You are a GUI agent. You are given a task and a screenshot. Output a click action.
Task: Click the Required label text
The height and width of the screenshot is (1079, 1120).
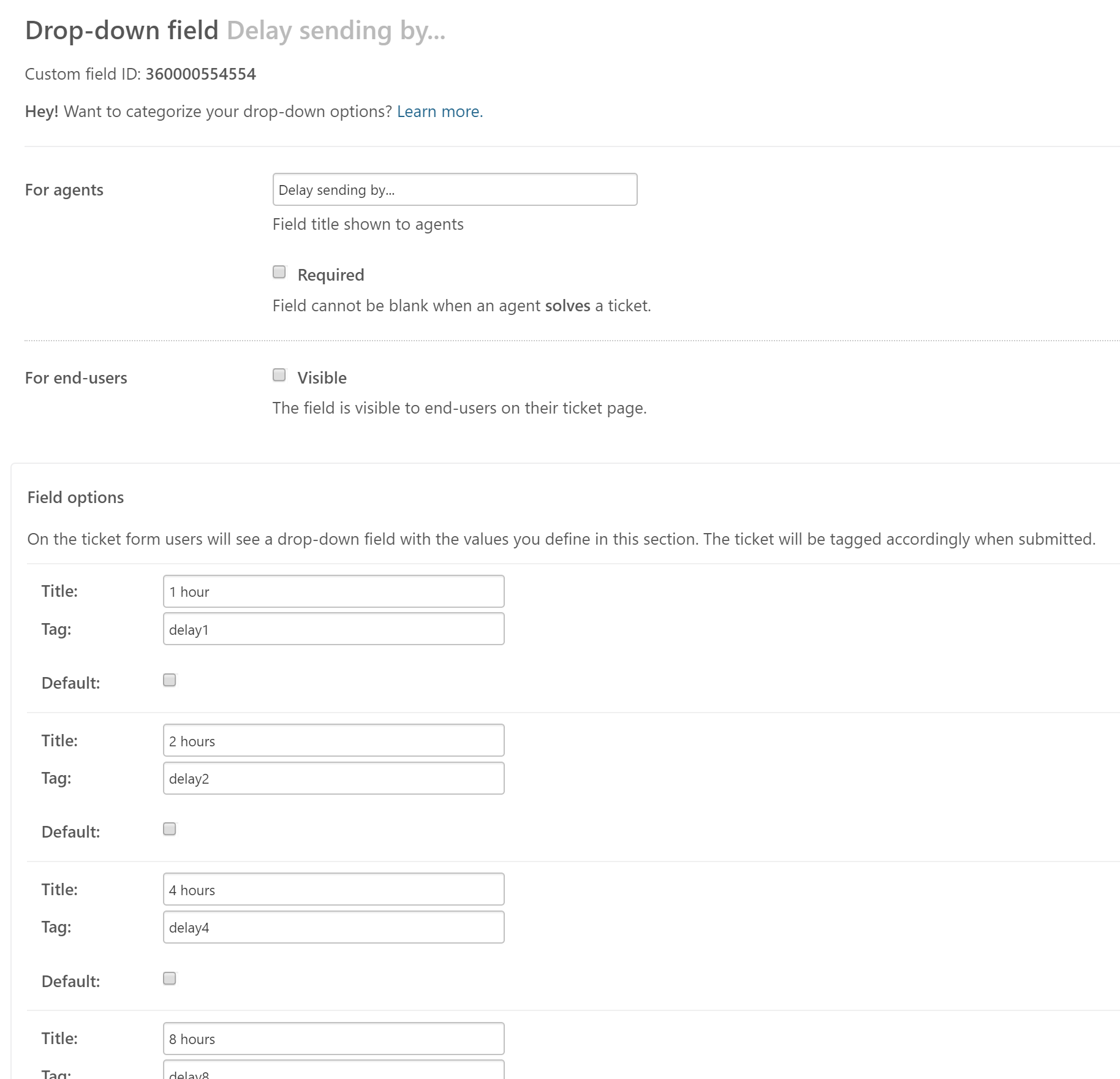(x=330, y=275)
